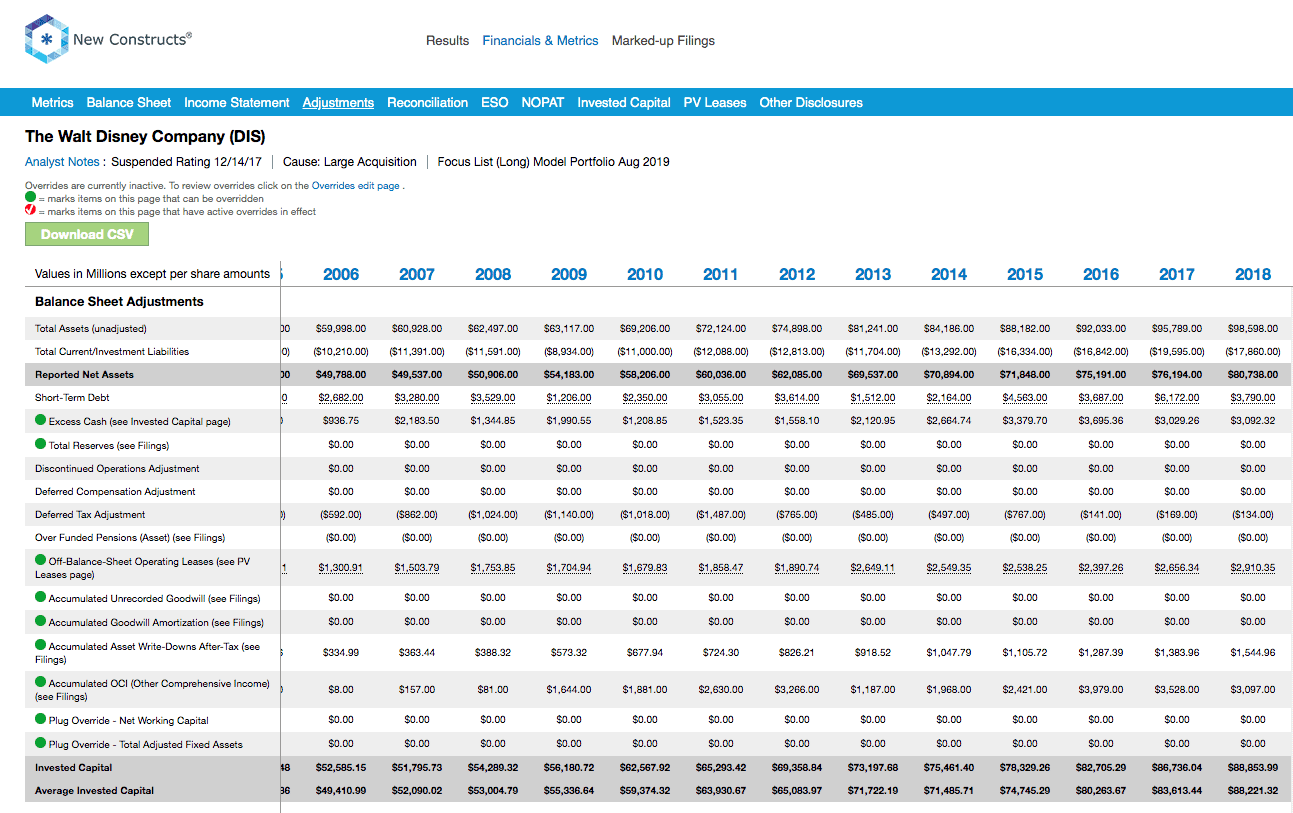Click the 2008 column header

click(493, 274)
